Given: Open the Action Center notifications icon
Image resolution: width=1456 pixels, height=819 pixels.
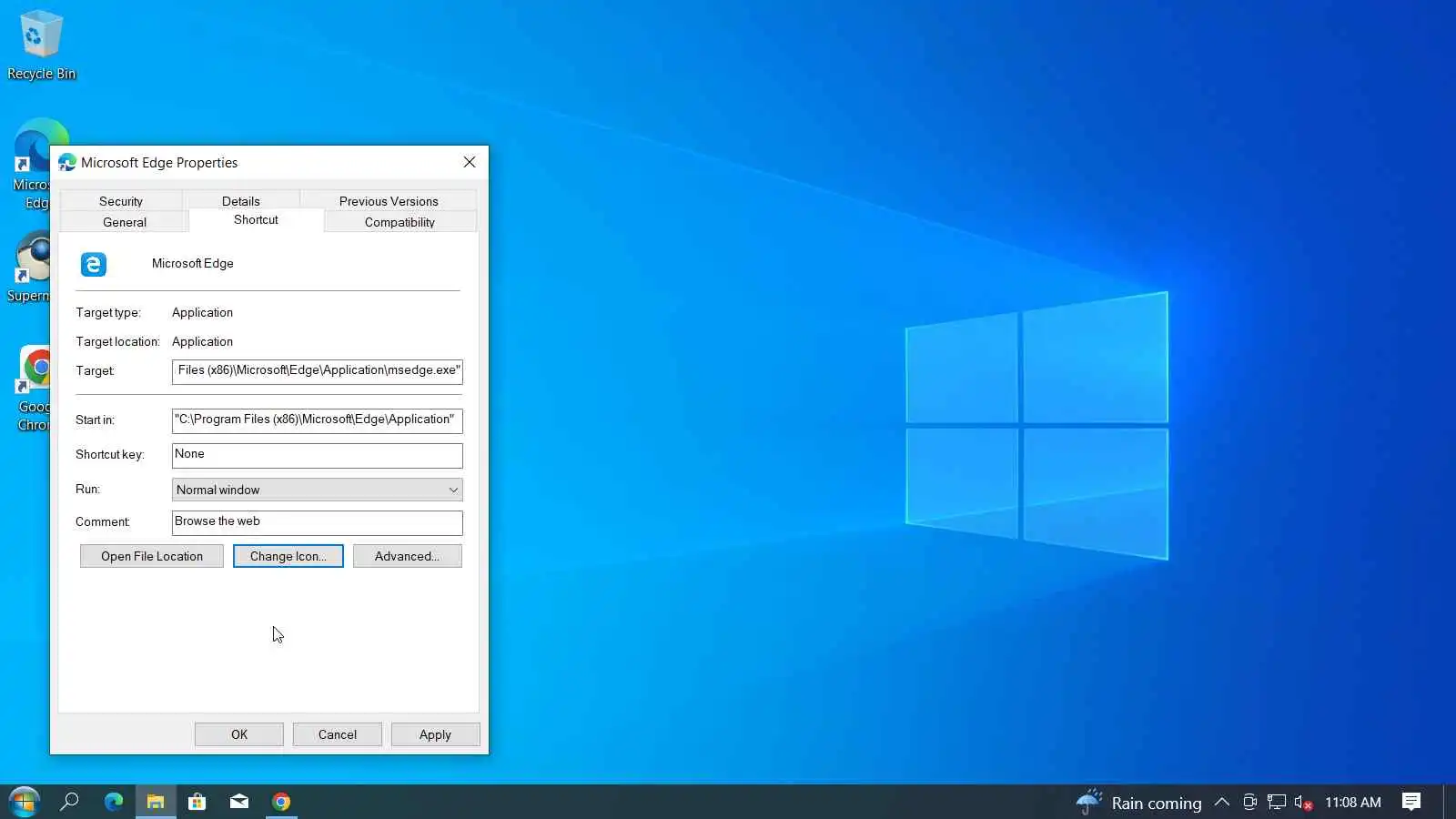Looking at the screenshot, I should click(x=1411, y=802).
